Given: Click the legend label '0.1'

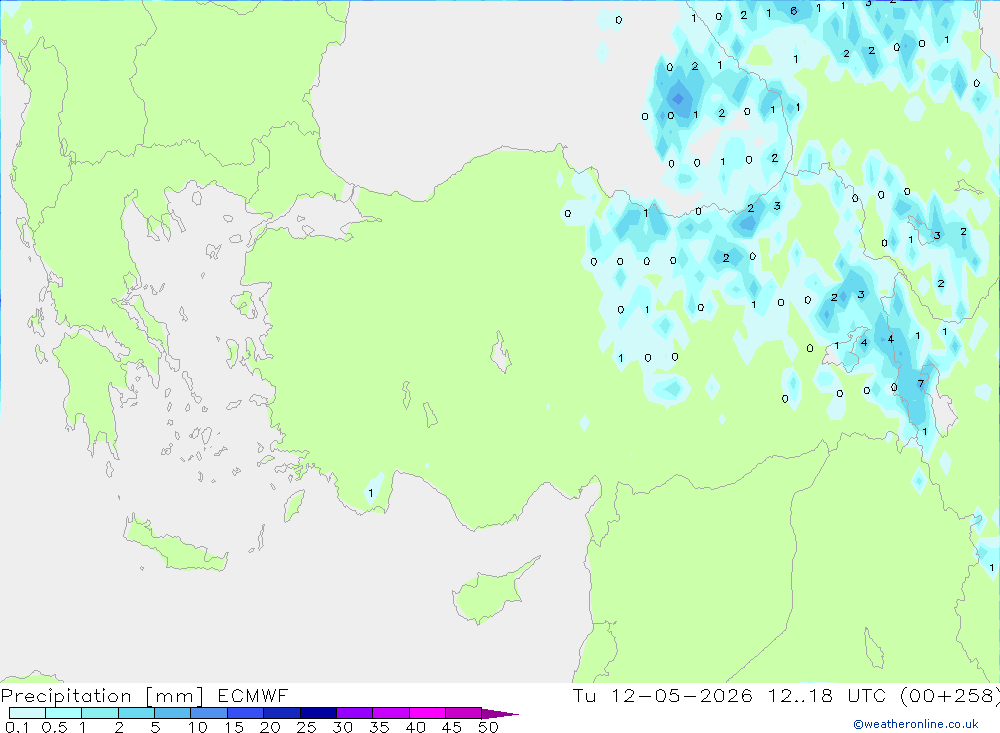Looking at the screenshot, I should [x=17, y=727].
